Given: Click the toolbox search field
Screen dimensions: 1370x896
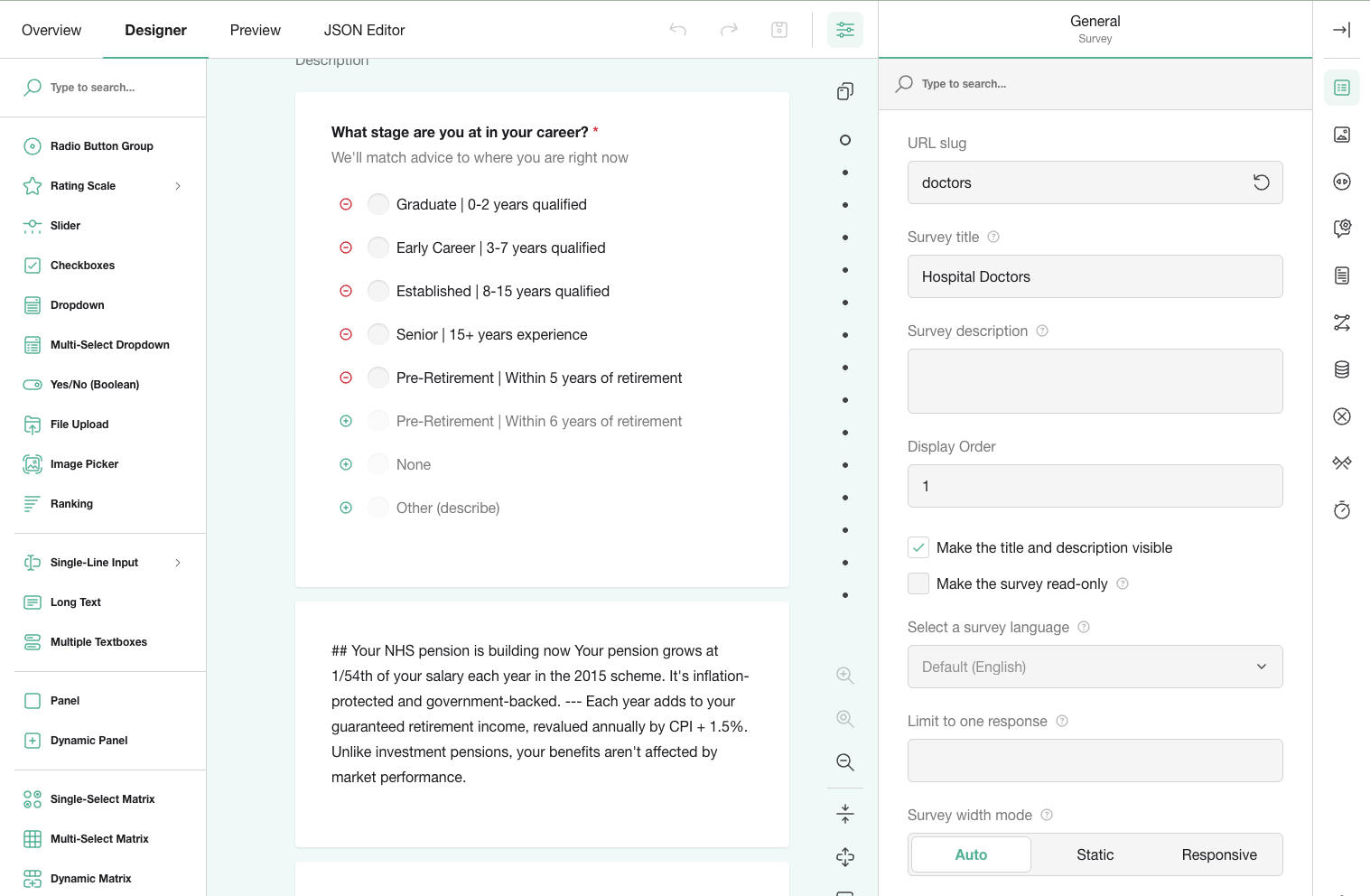Looking at the screenshot, I should pyautogui.click(x=103, y=88).
